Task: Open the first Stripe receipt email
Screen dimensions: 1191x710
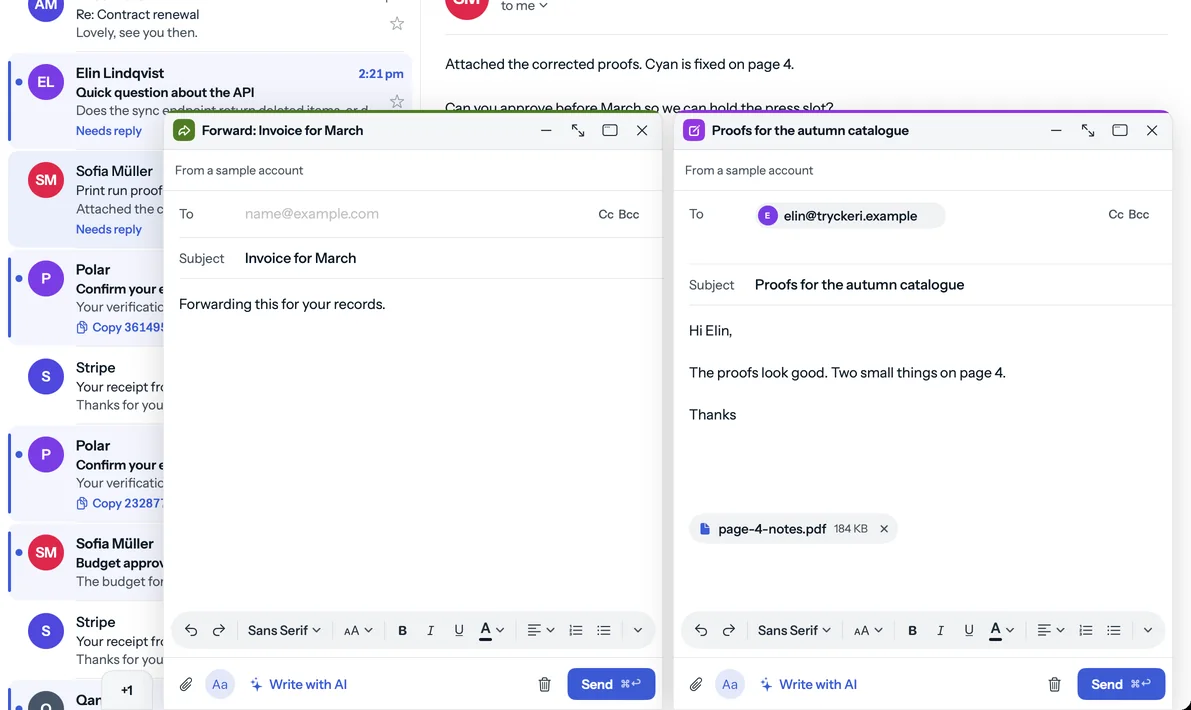Action: coord(86,387)
